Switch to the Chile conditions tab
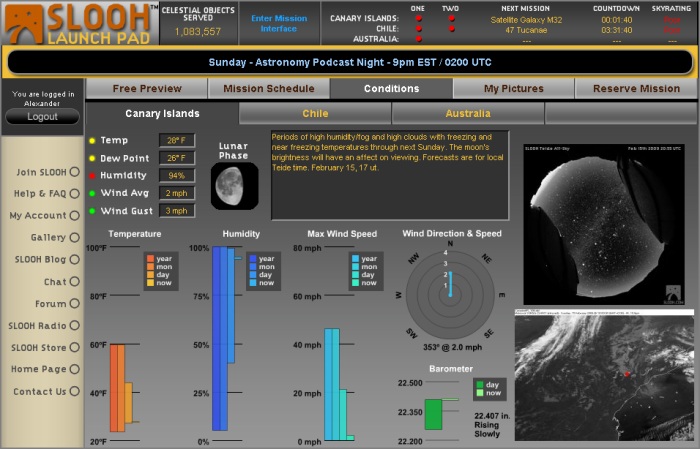 315,113
